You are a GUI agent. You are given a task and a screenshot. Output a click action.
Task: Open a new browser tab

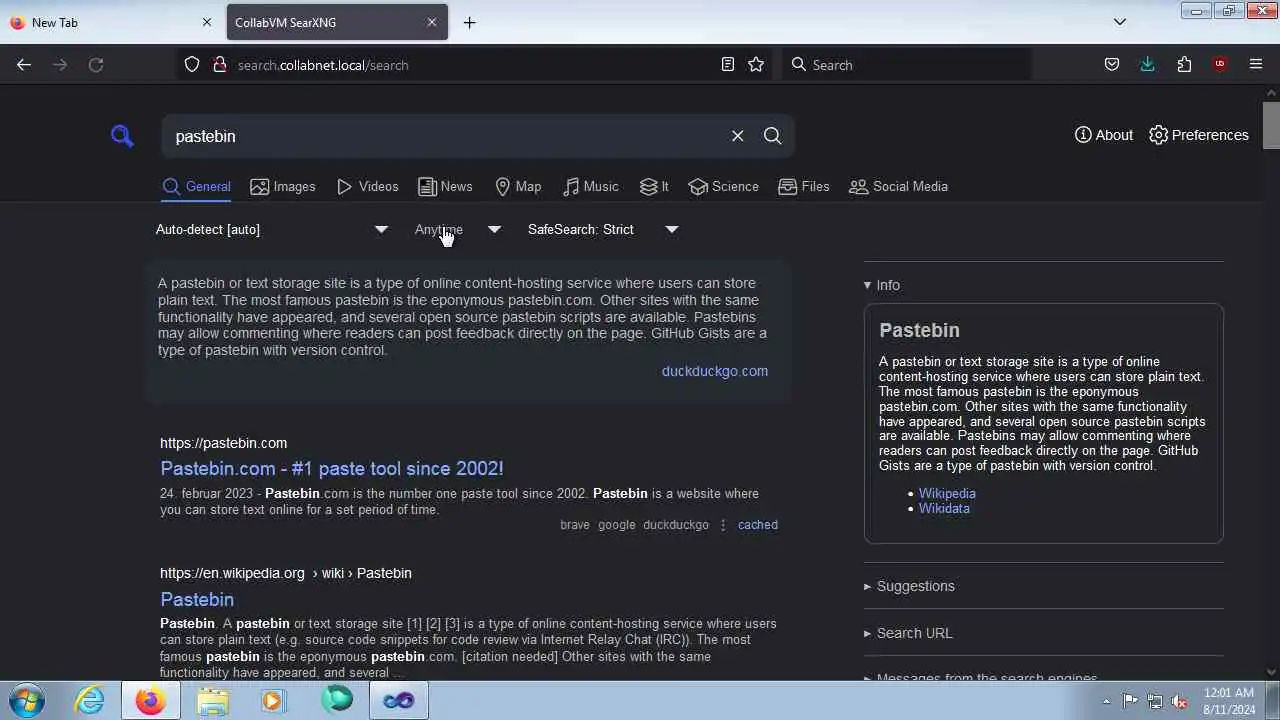[x=469, y=22]
